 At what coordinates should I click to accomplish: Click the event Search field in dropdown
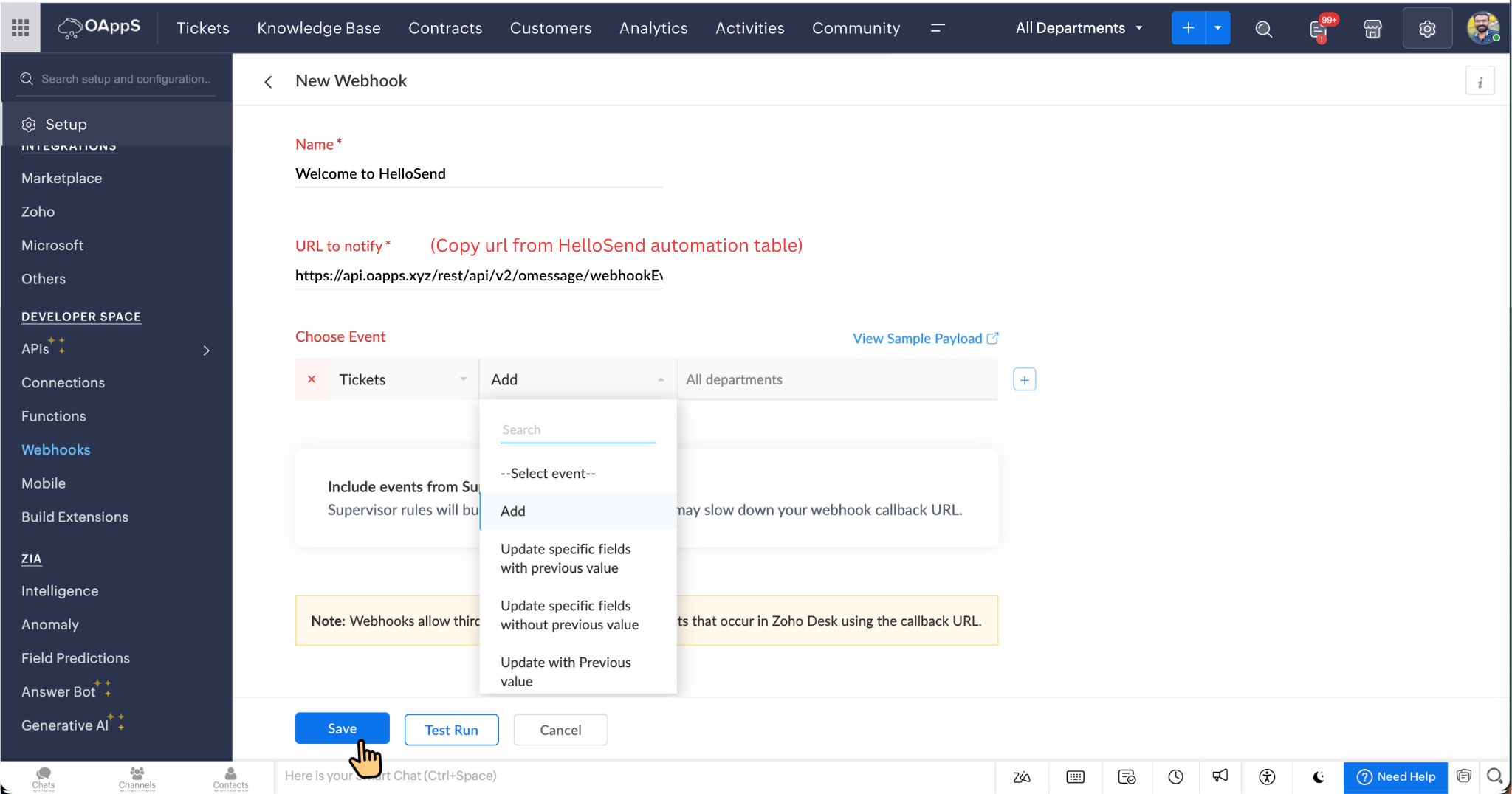[578, 430]
